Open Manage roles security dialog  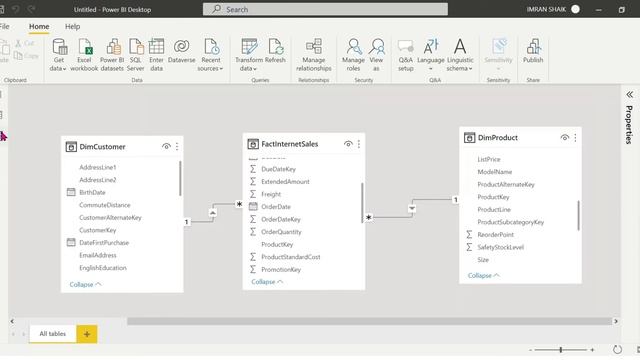pos(353,55)
